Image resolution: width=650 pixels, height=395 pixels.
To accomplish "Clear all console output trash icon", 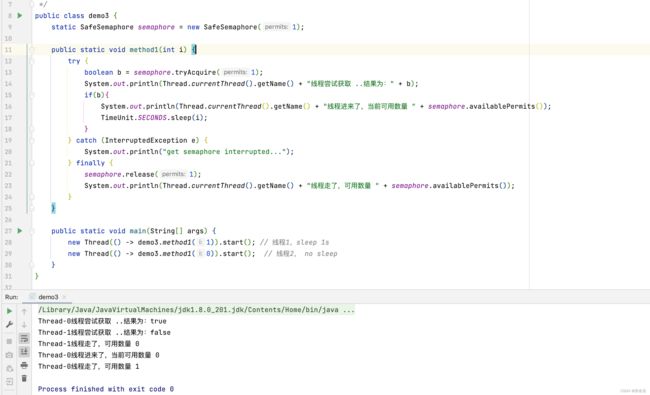I will 24,378.
